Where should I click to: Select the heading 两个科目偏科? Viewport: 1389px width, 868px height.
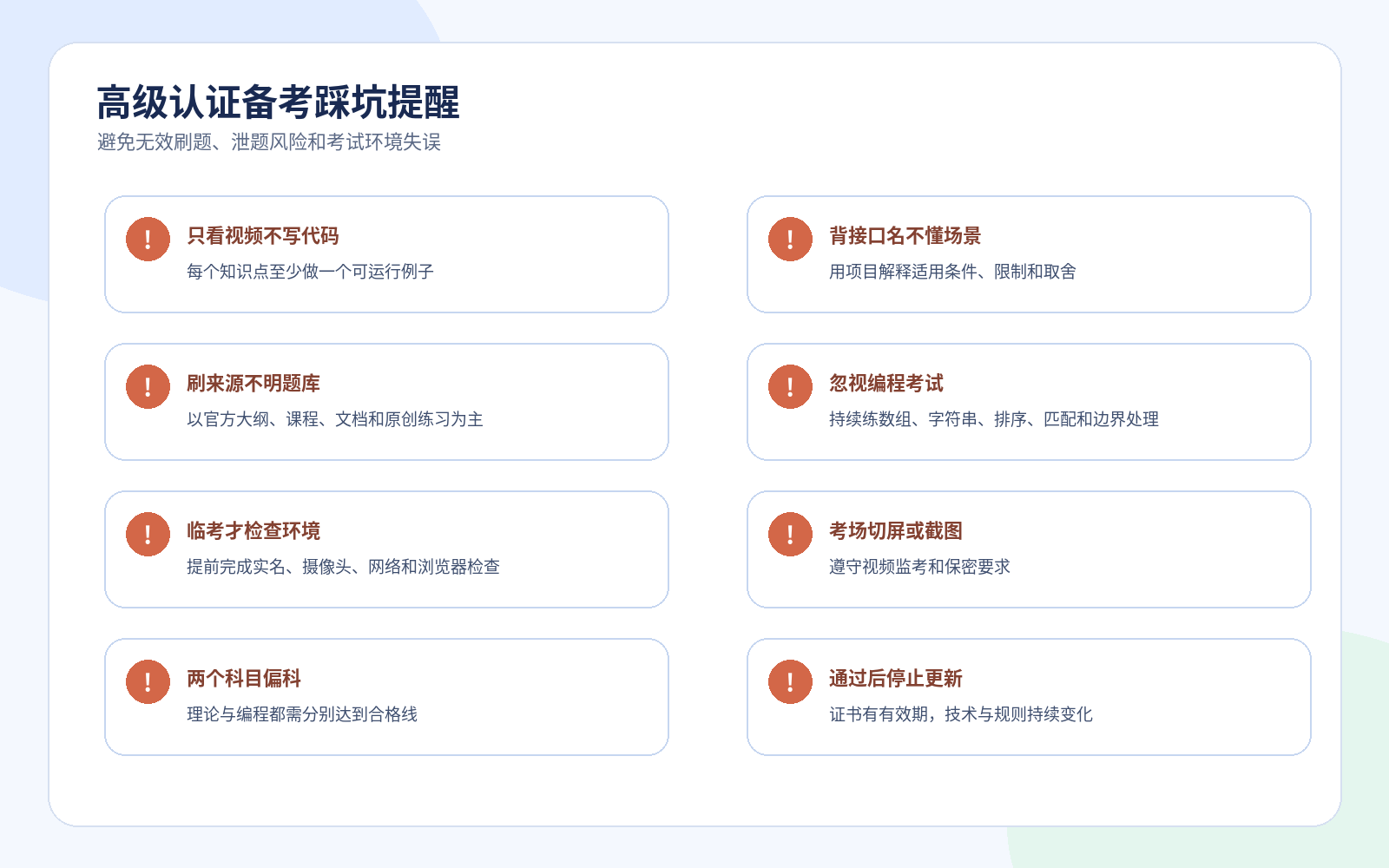click(x=244, y=679)
